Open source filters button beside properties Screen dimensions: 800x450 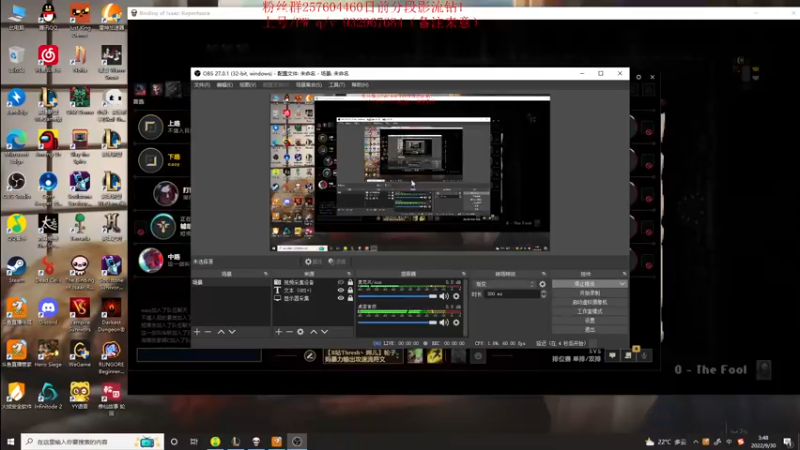pos(337,262)
